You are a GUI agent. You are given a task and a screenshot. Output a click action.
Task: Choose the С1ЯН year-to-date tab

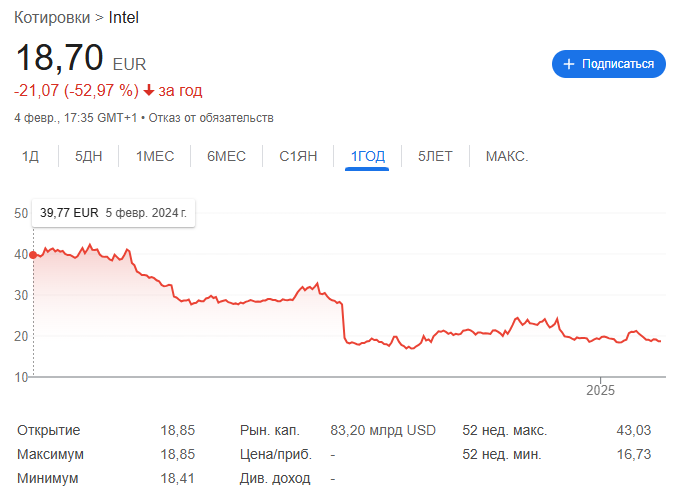click(x=298, y=156)
